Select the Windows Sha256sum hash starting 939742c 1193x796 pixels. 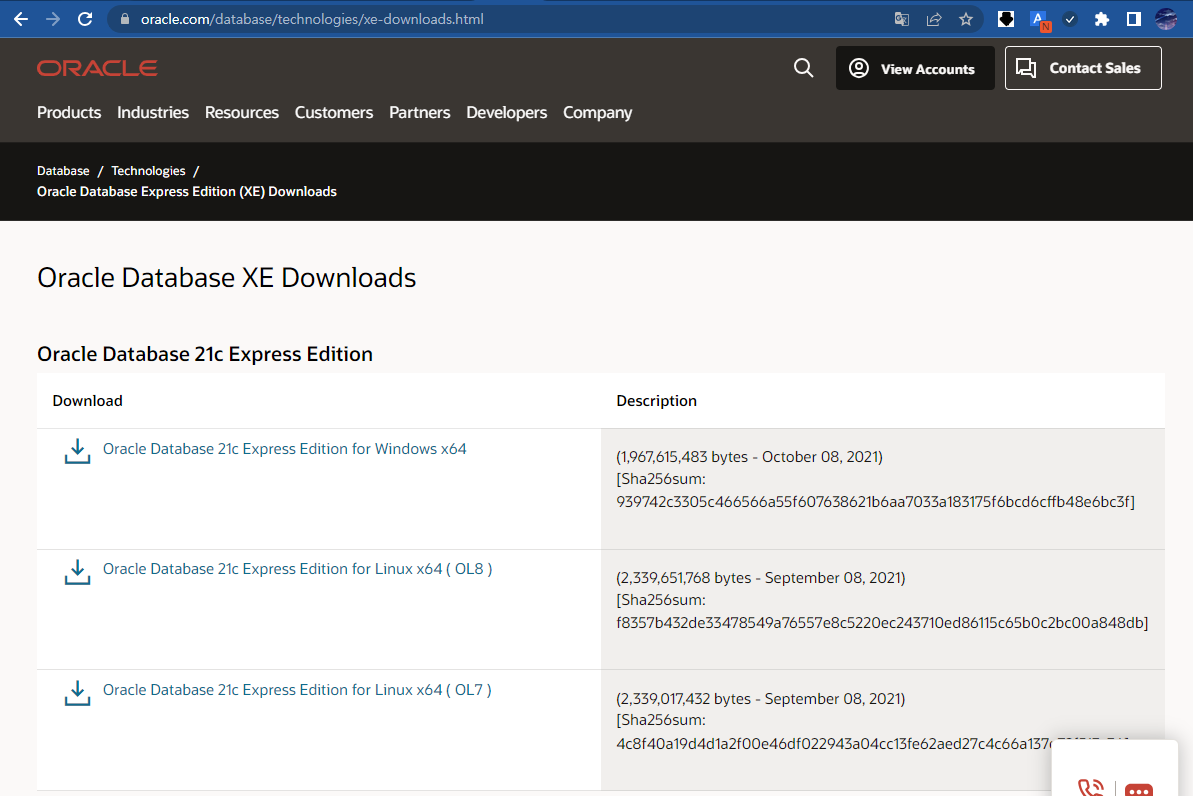(875, 502)
